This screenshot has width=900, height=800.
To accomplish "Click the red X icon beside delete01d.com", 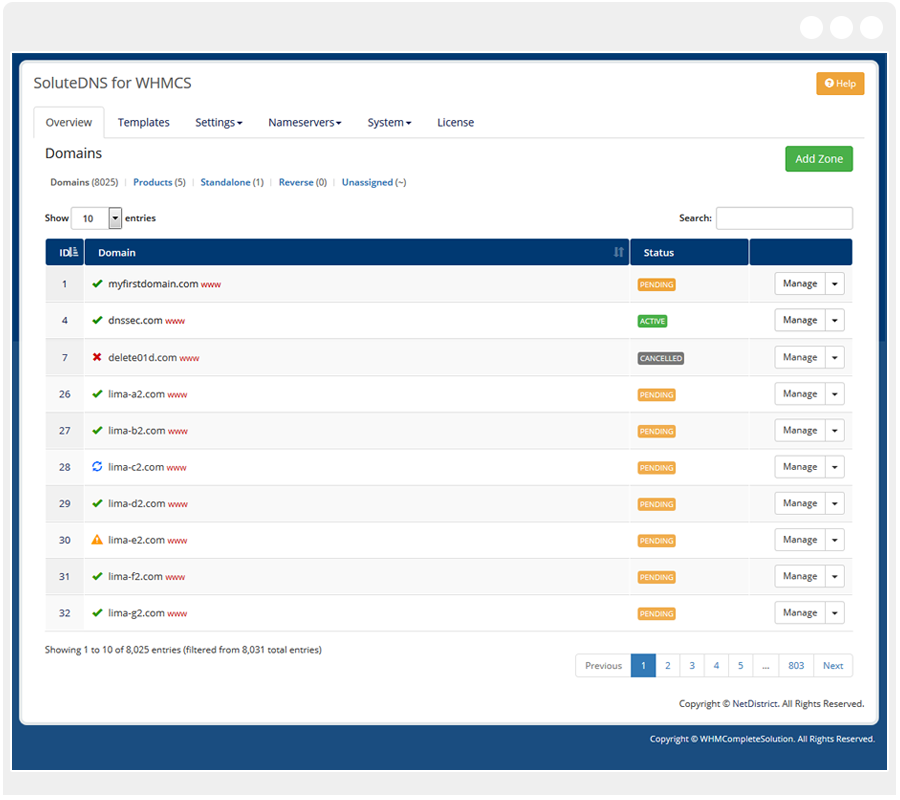I will (x=97, y=357).
